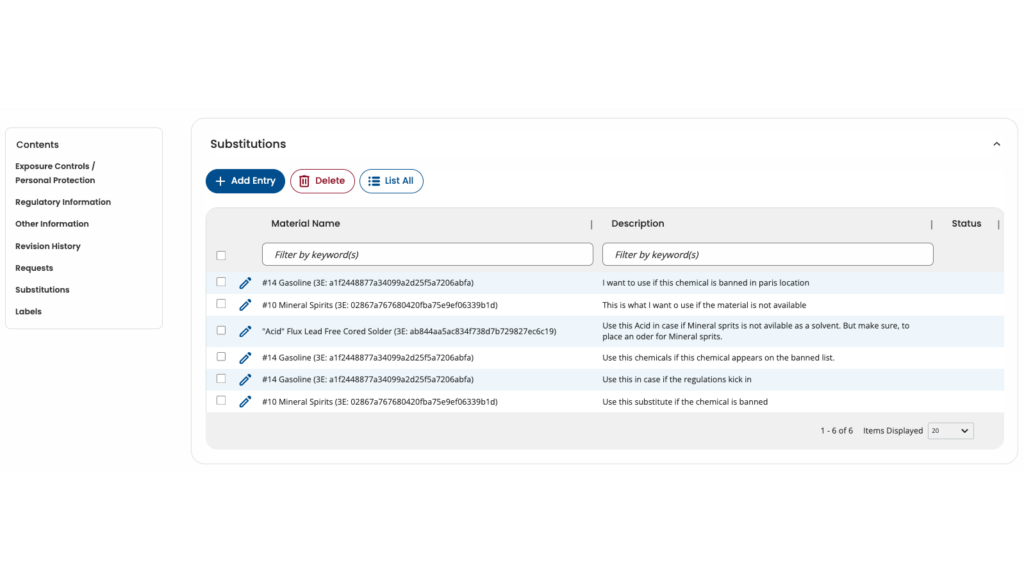Click 'Use this chemicals if this chemical appears on the banned list'

pyautogui.click(x=718, y=358)
